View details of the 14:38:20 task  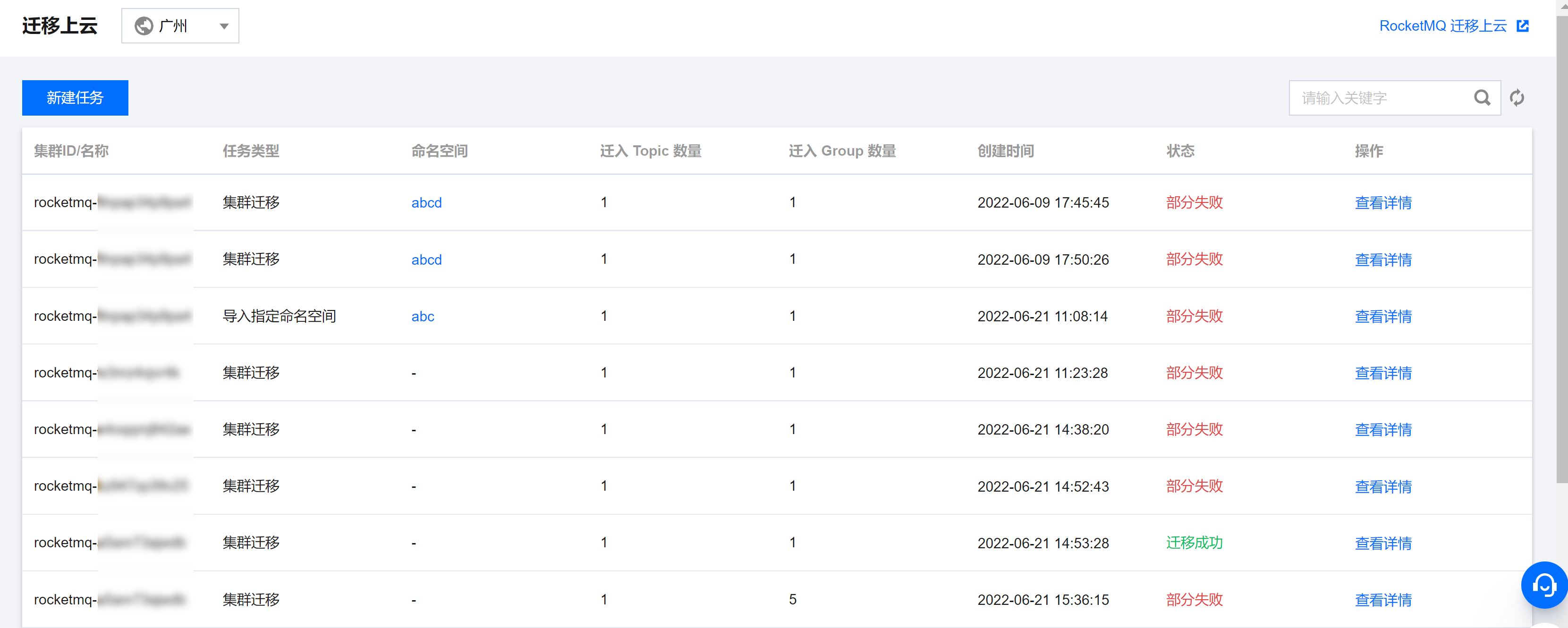click(x=1382, y=430)
